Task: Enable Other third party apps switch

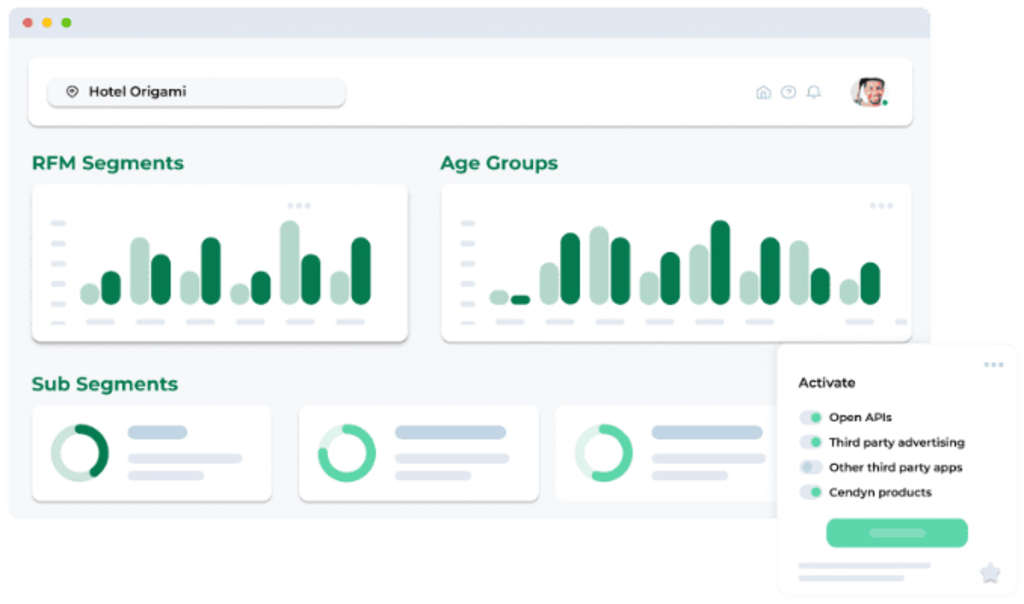Action: (811, 468)
